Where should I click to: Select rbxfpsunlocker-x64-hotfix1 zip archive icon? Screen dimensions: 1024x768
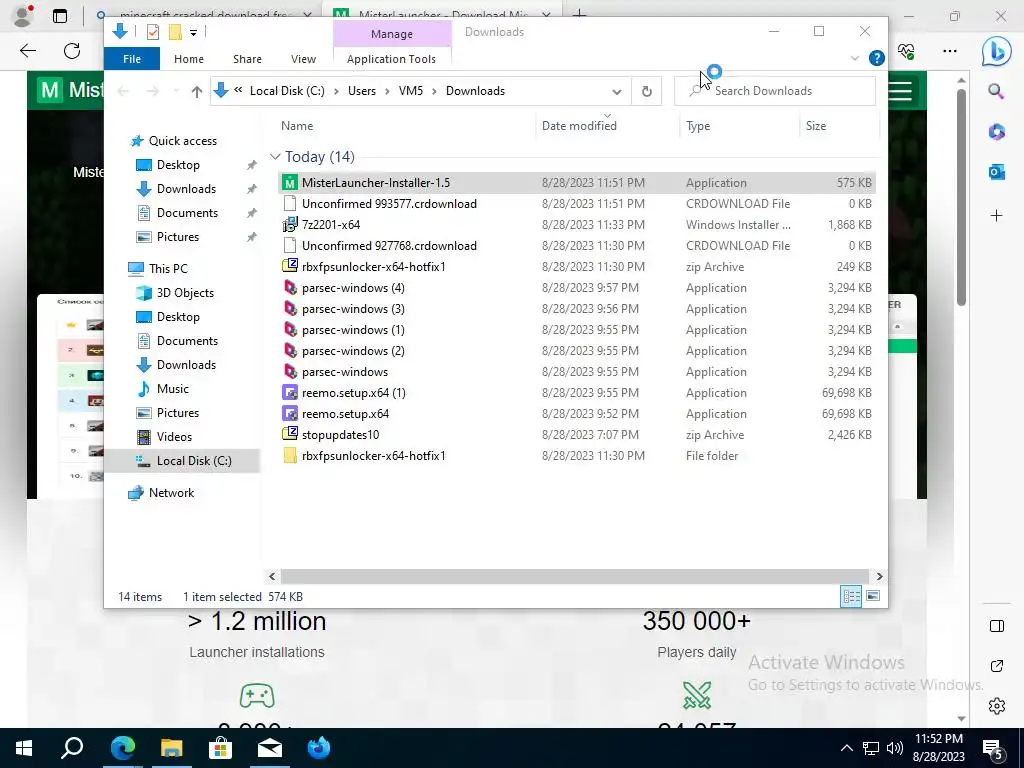point(289,266)
